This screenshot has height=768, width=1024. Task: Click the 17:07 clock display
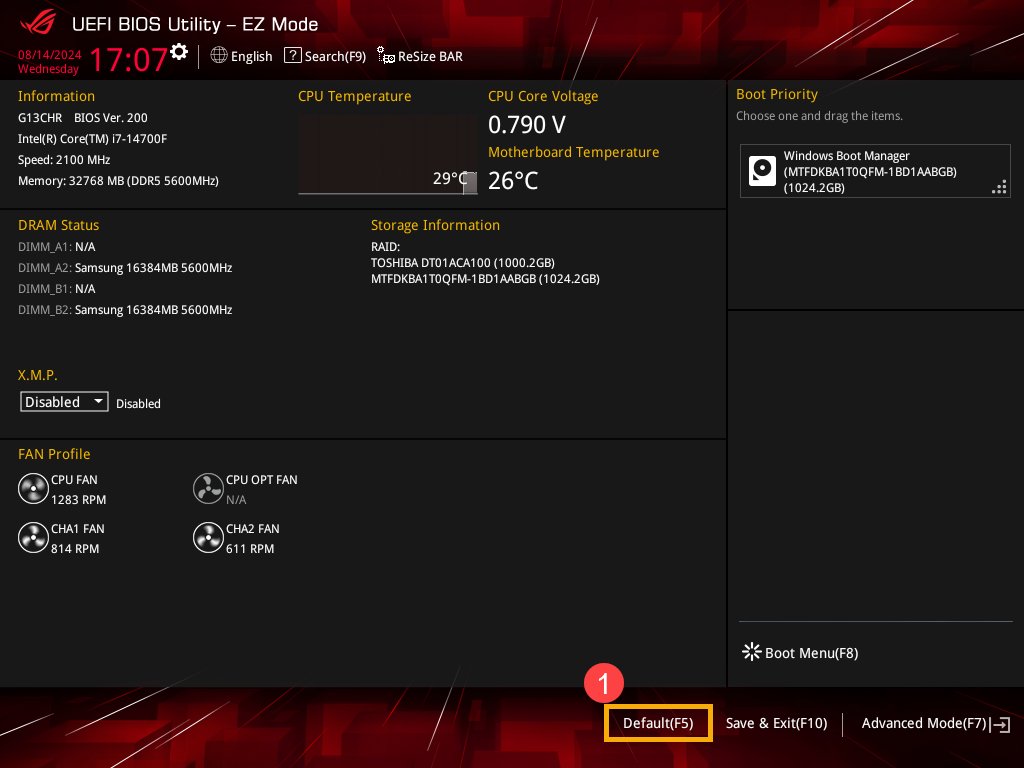tap(128, 59)
